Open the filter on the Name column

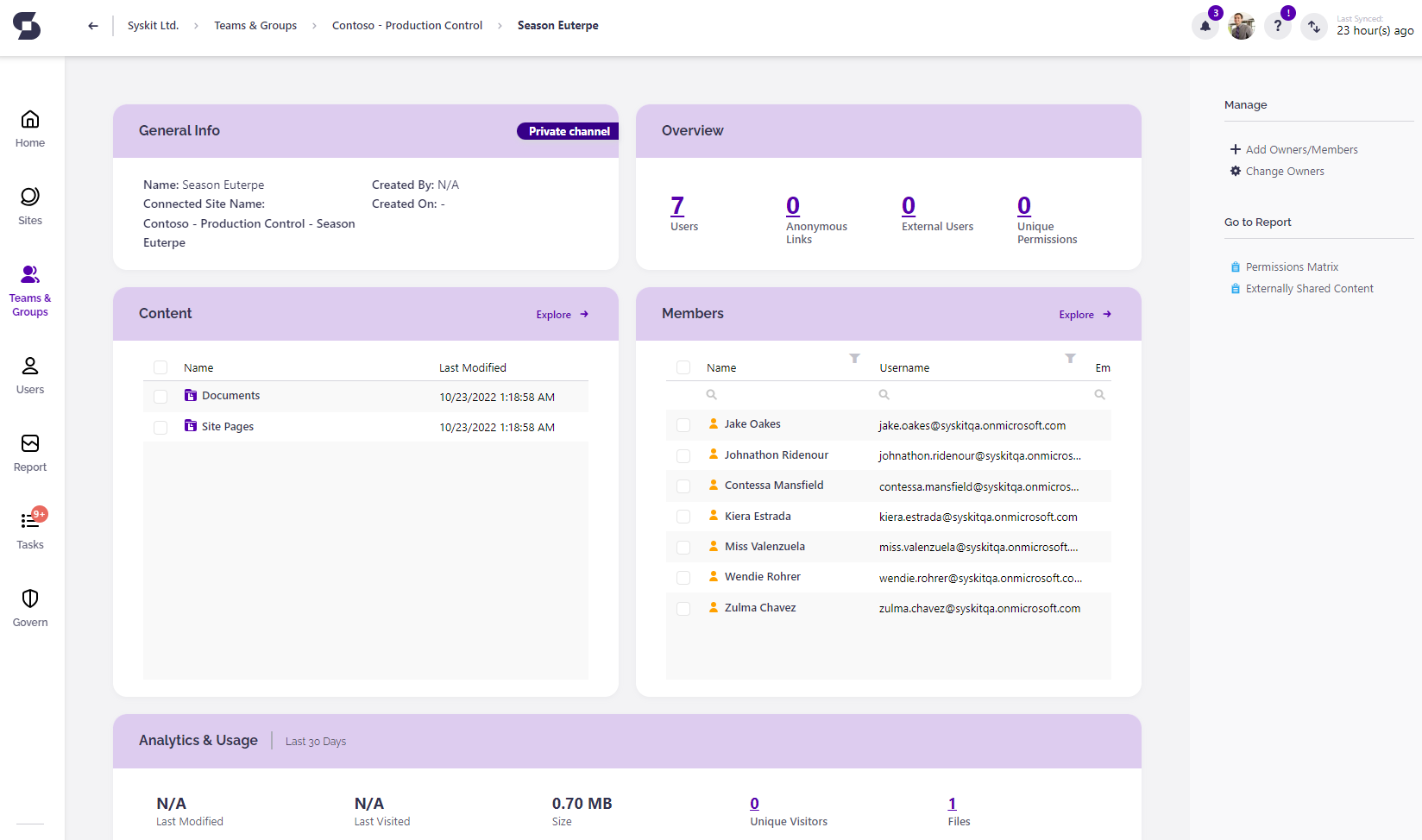pyautogui.click(x=855, y=359)
